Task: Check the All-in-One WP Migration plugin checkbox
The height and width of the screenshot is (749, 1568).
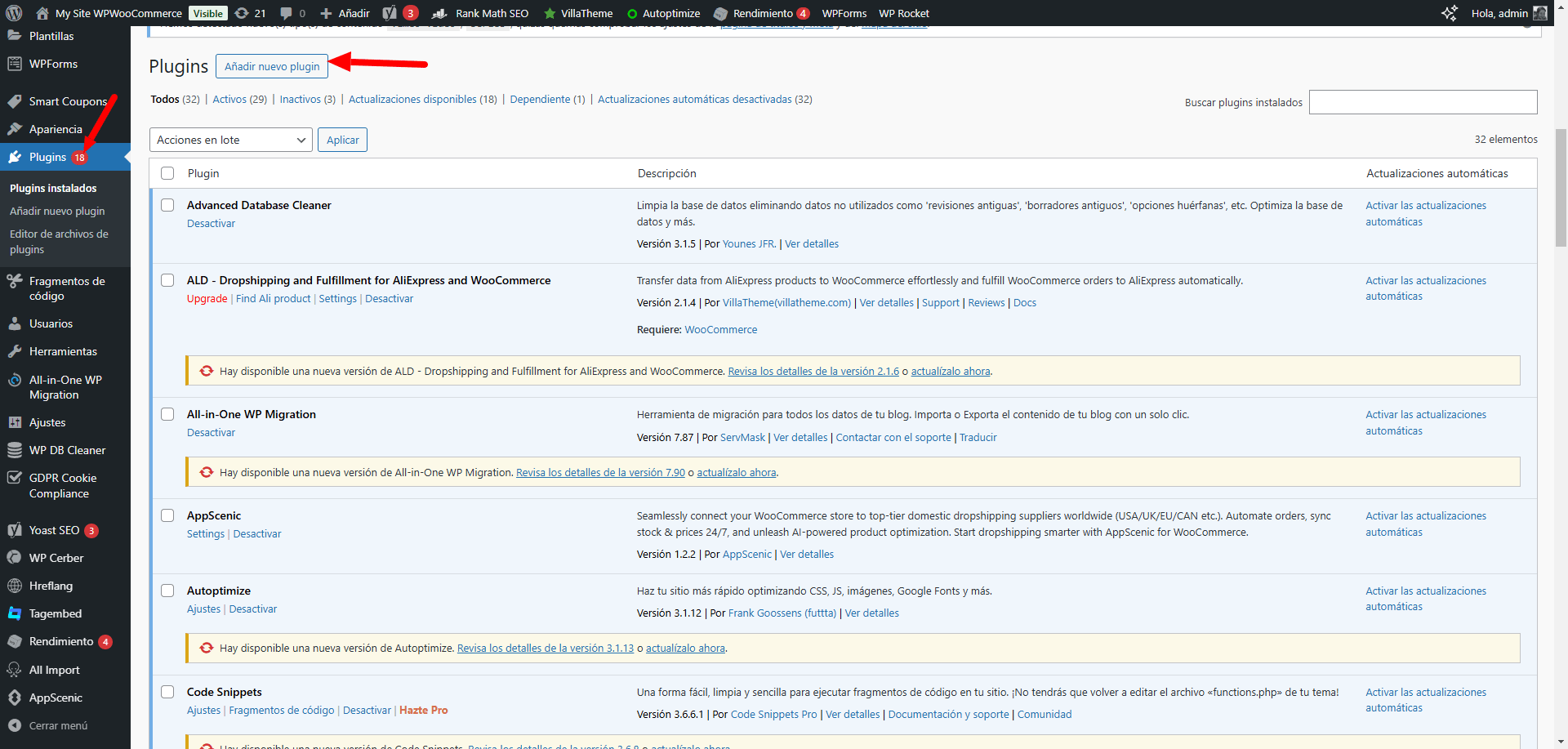Action: 167,414
